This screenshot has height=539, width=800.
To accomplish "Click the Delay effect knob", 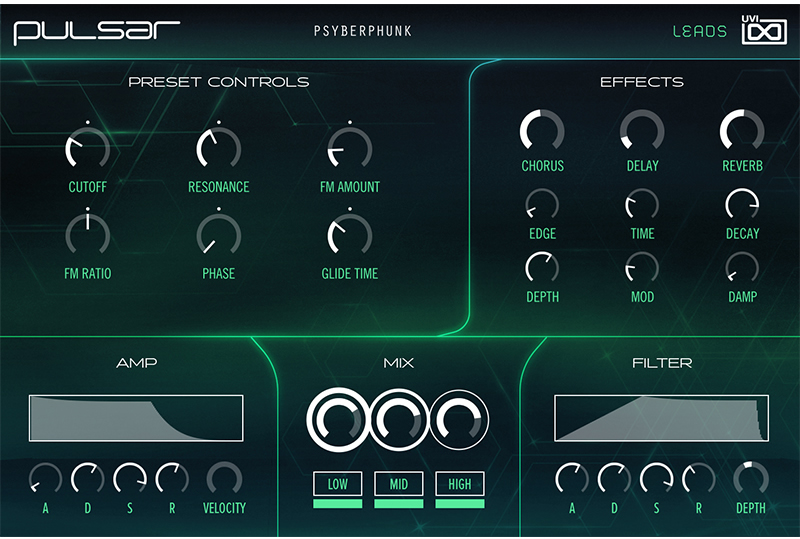I will tap(642, 131).
